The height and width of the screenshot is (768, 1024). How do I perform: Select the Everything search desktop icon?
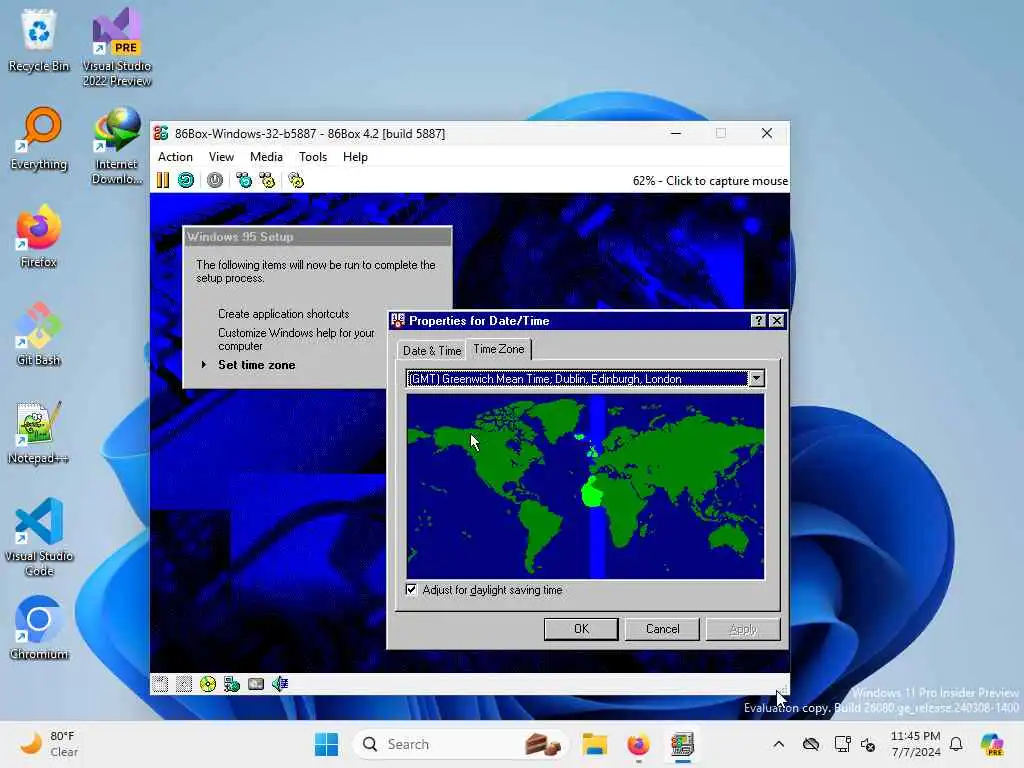[39, 138]
